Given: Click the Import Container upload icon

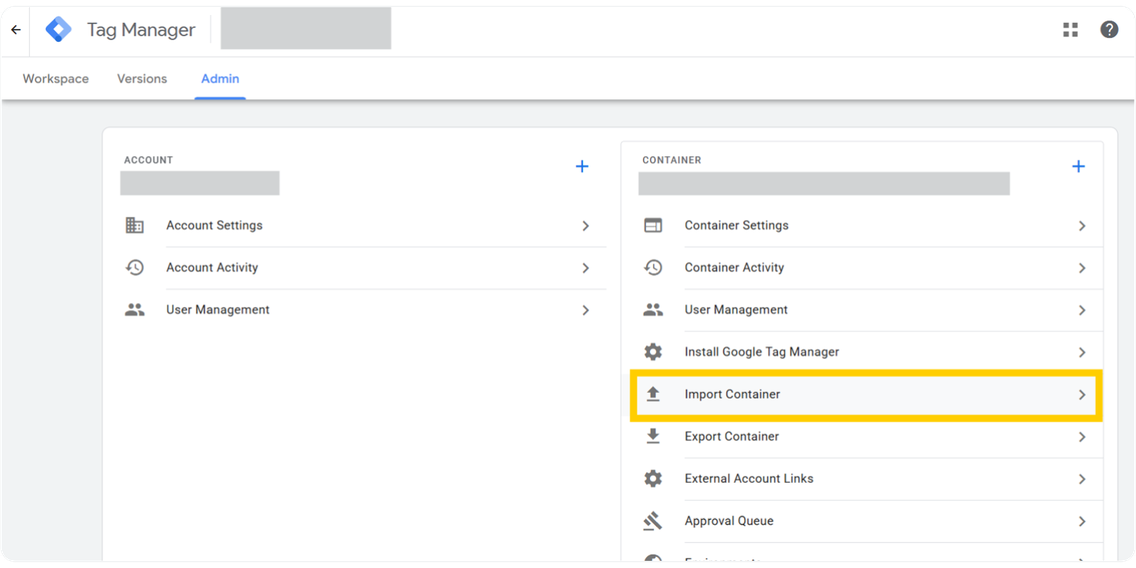Looking at the screenshot, I should tap(653, 394).
